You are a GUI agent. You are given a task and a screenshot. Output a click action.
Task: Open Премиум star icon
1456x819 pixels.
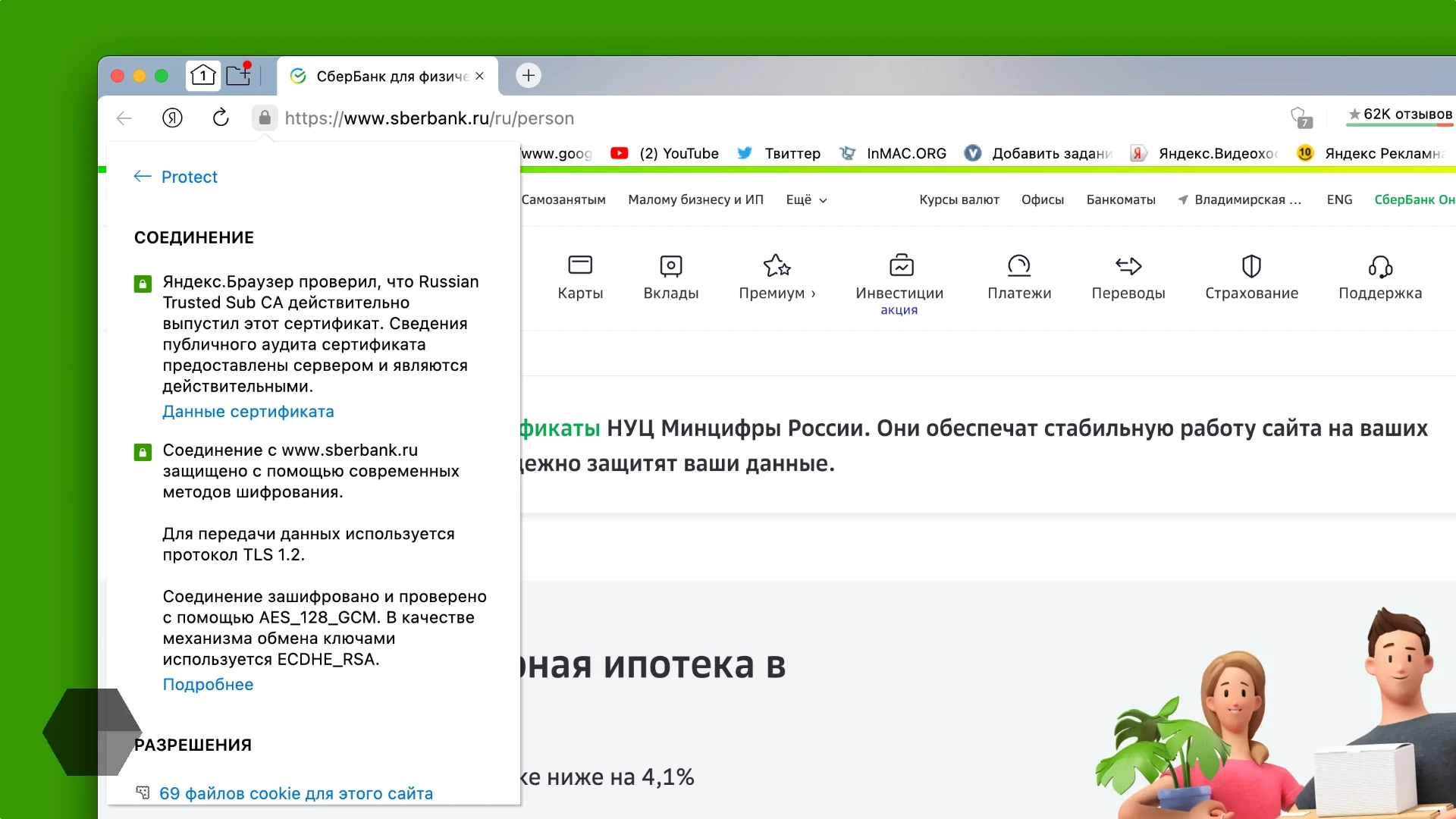tap(777, 265)
